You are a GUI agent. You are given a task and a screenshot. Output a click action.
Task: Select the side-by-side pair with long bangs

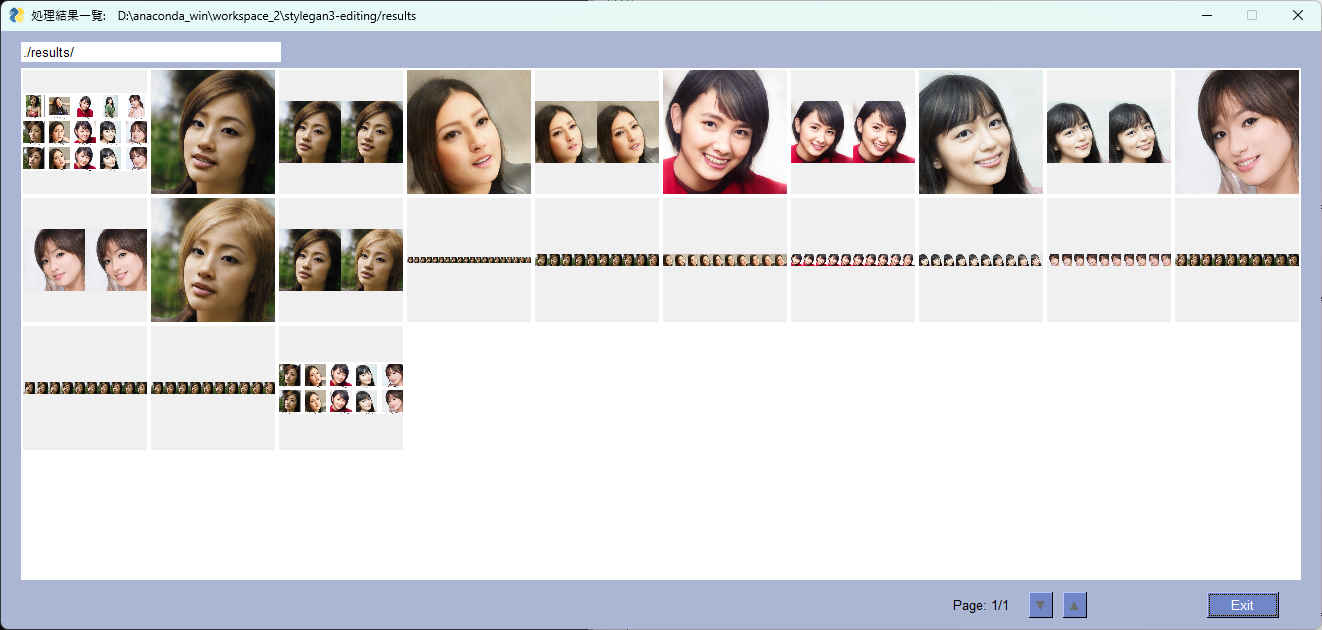tap(1109, 132)
